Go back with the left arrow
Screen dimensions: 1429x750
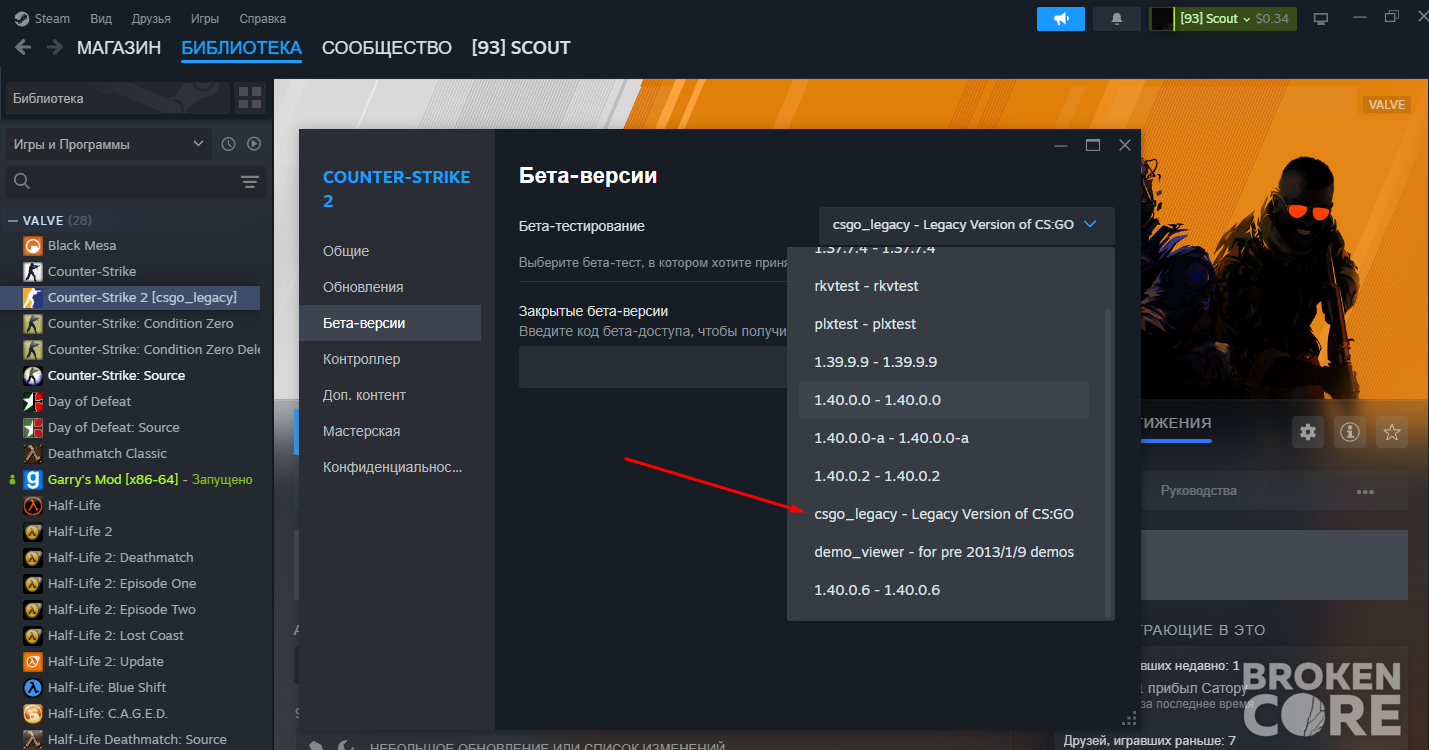[x=23, y=47]
